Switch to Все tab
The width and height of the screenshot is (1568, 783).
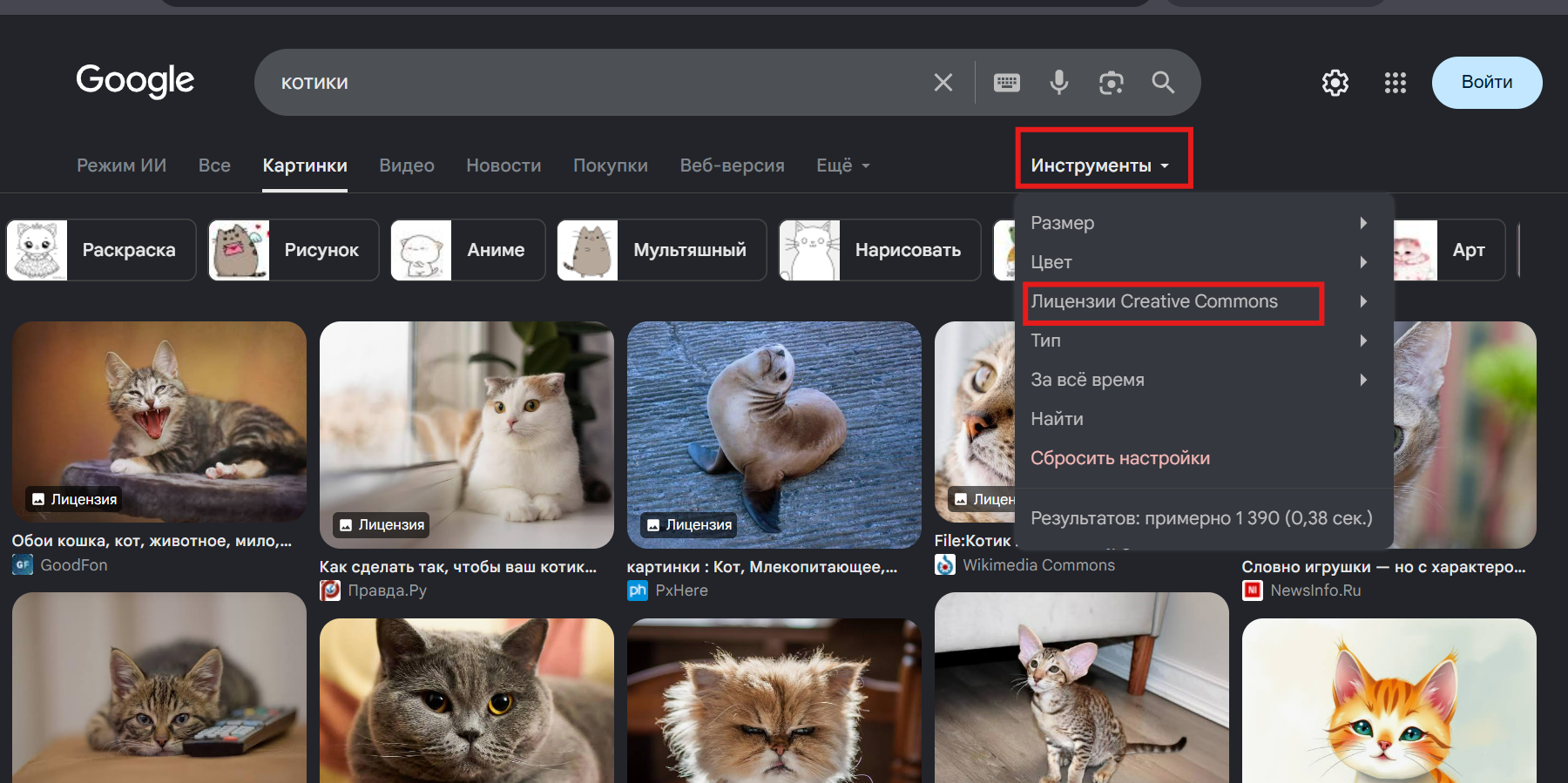click(x=214, y=165)
